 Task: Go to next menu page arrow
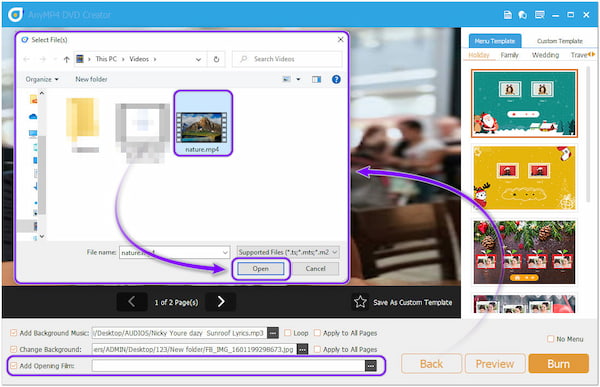tap(221, 302)
